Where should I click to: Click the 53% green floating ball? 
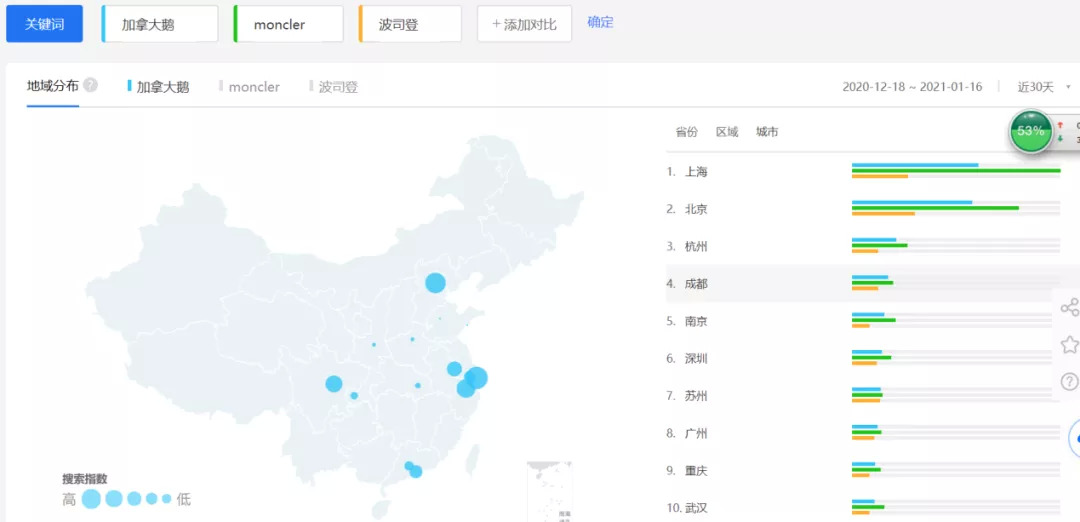tap(1030, 131)
